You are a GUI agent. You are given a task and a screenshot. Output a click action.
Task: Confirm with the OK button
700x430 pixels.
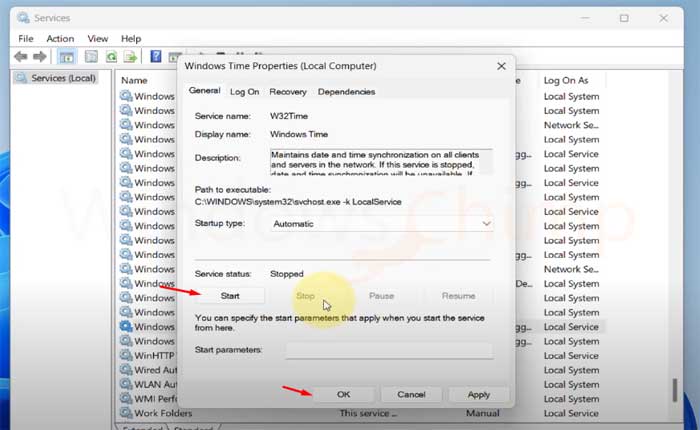point(343,394)
